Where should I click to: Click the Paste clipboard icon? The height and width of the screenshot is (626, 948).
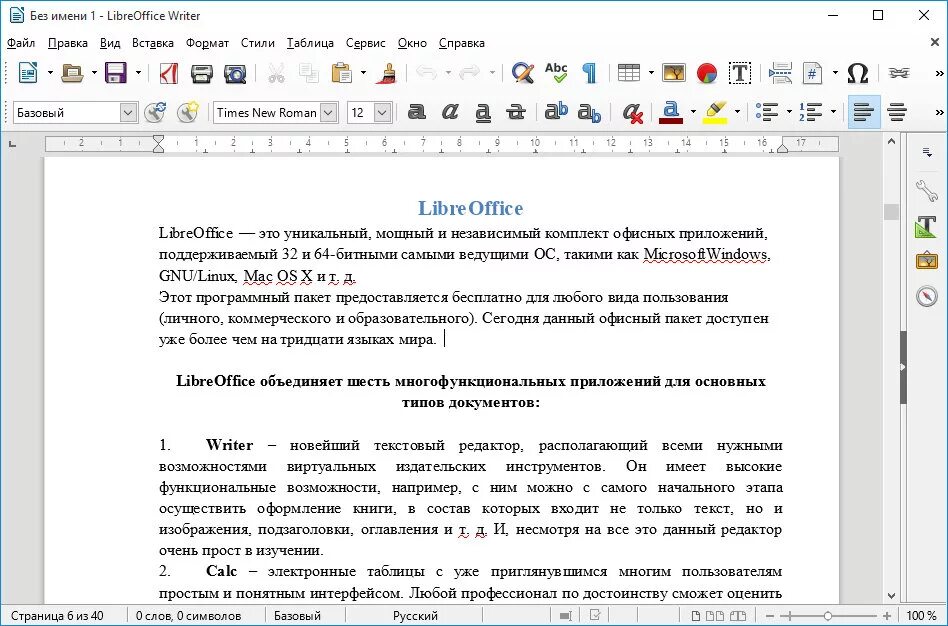coord(342,73)
